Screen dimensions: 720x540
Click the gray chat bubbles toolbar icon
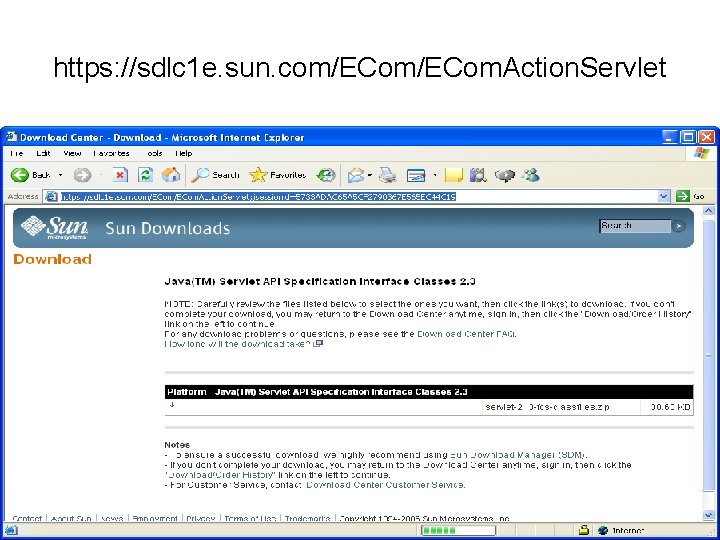(x=505, y=175)
